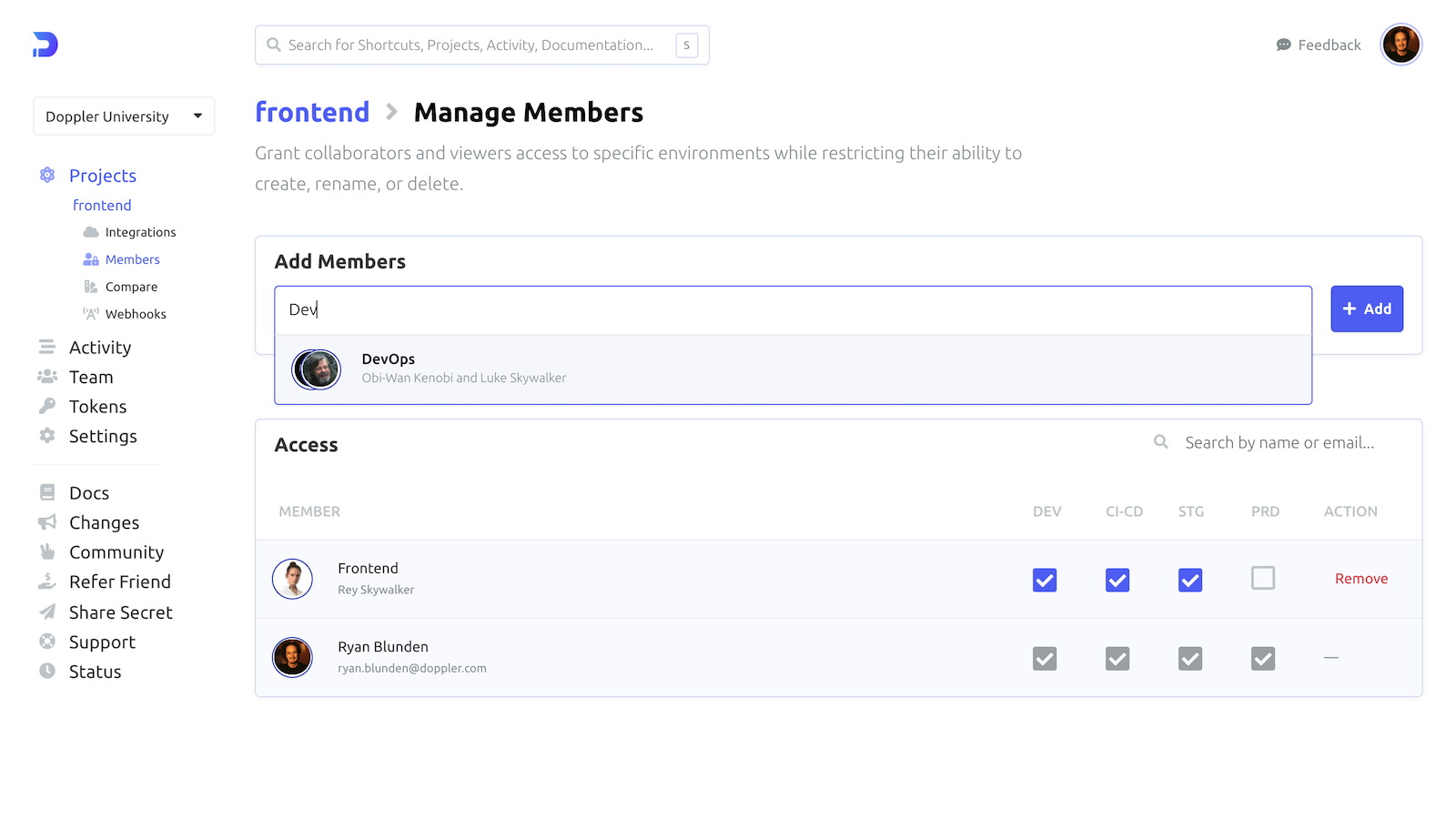Image resolution: width=1456 pixels, height=819 pixels.
Task: Open Projects in the sidebar
Action: click(103, 176)
